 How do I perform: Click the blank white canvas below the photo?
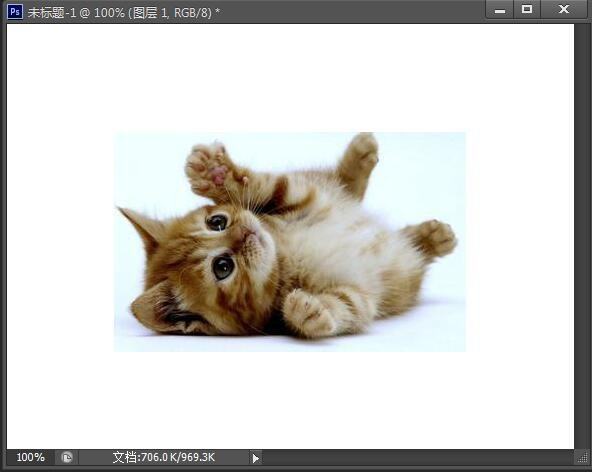tap(290, 400)
